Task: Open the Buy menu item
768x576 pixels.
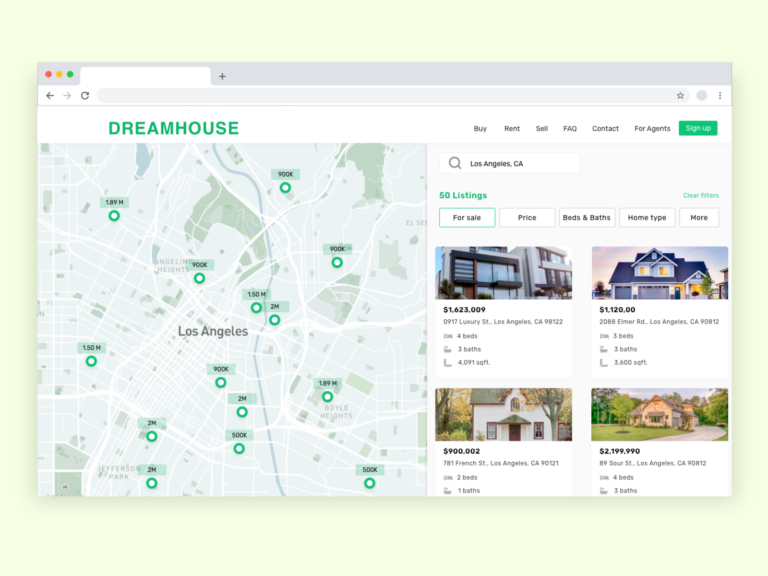Action: coord(480,129)
